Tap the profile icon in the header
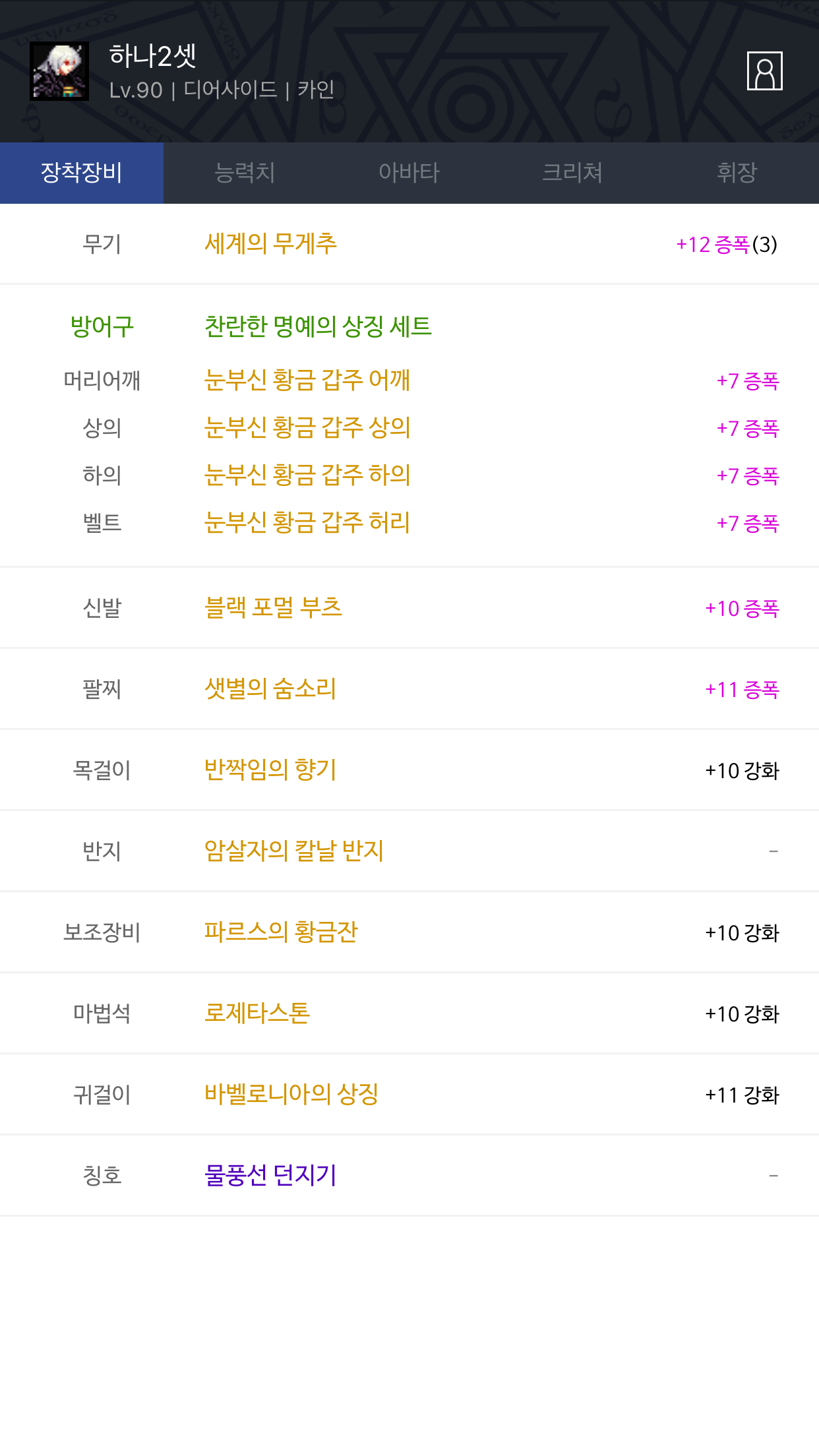This screenshot has width=819, height=1456. [x=764, y=71]
